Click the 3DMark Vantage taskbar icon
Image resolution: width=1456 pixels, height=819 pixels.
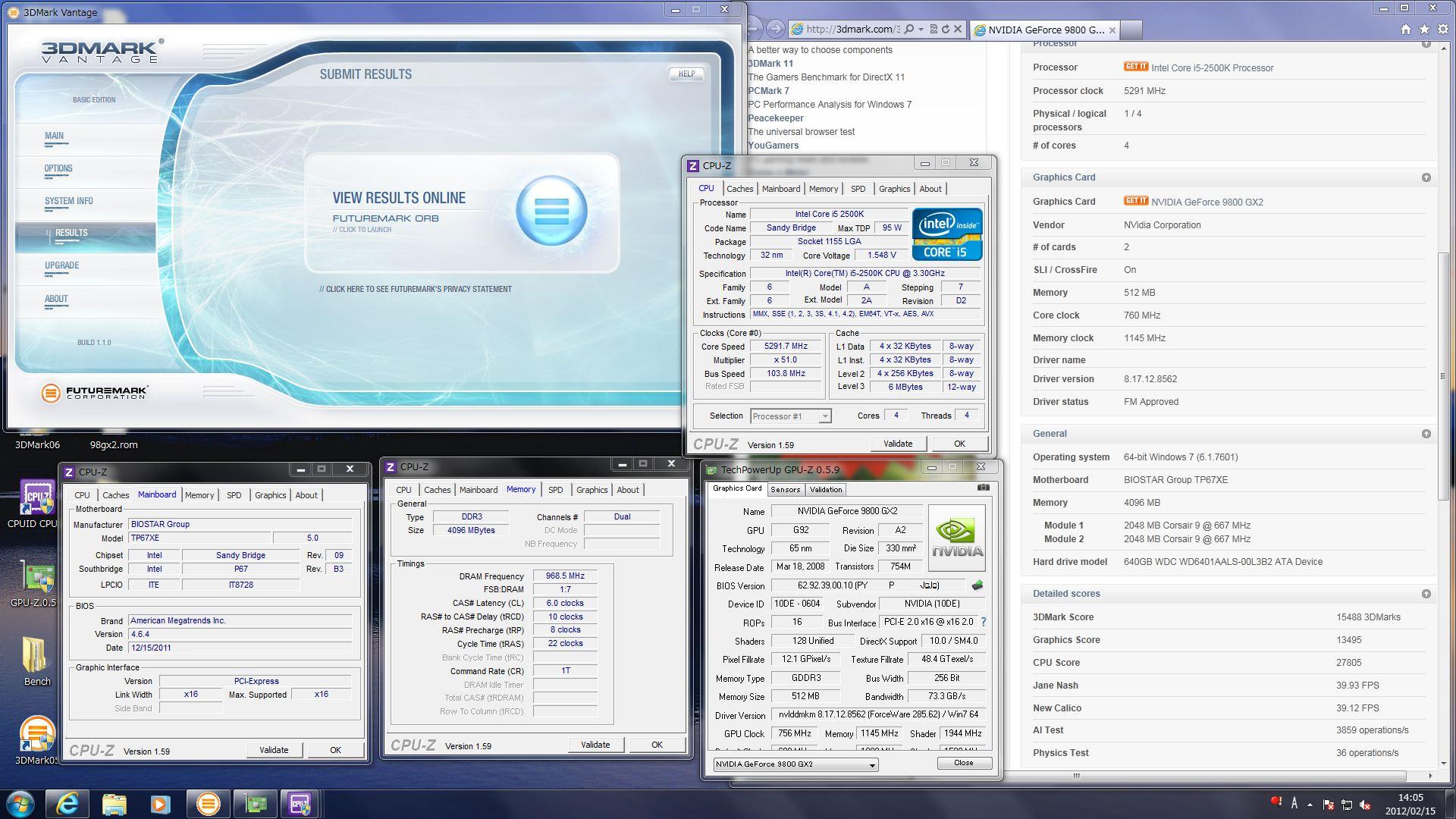click(208, 804)
